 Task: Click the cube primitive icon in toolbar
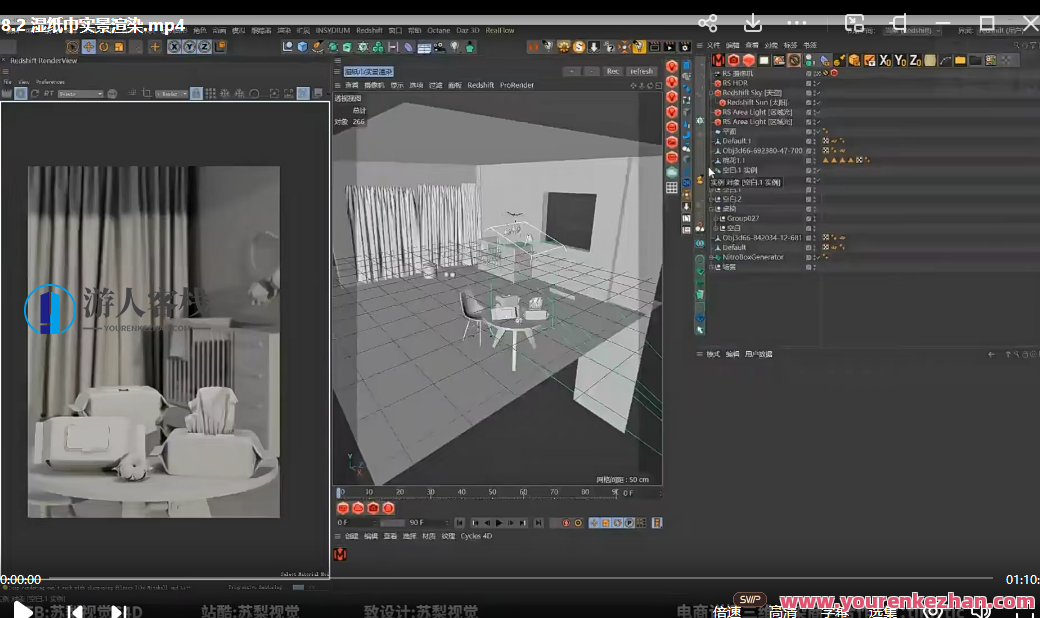coord(301,46)
